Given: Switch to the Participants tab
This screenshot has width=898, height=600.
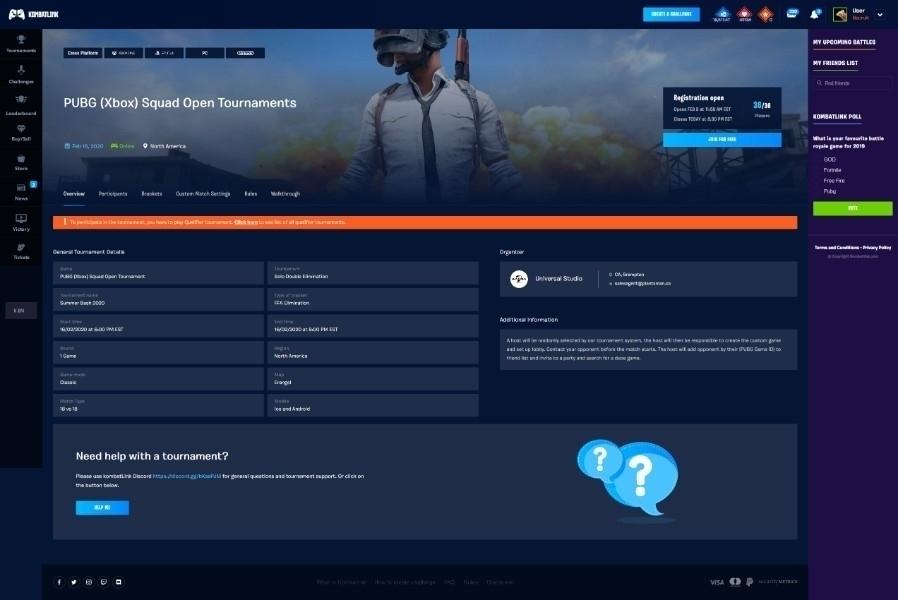Looking at the screenshot, I should [113, 194].
